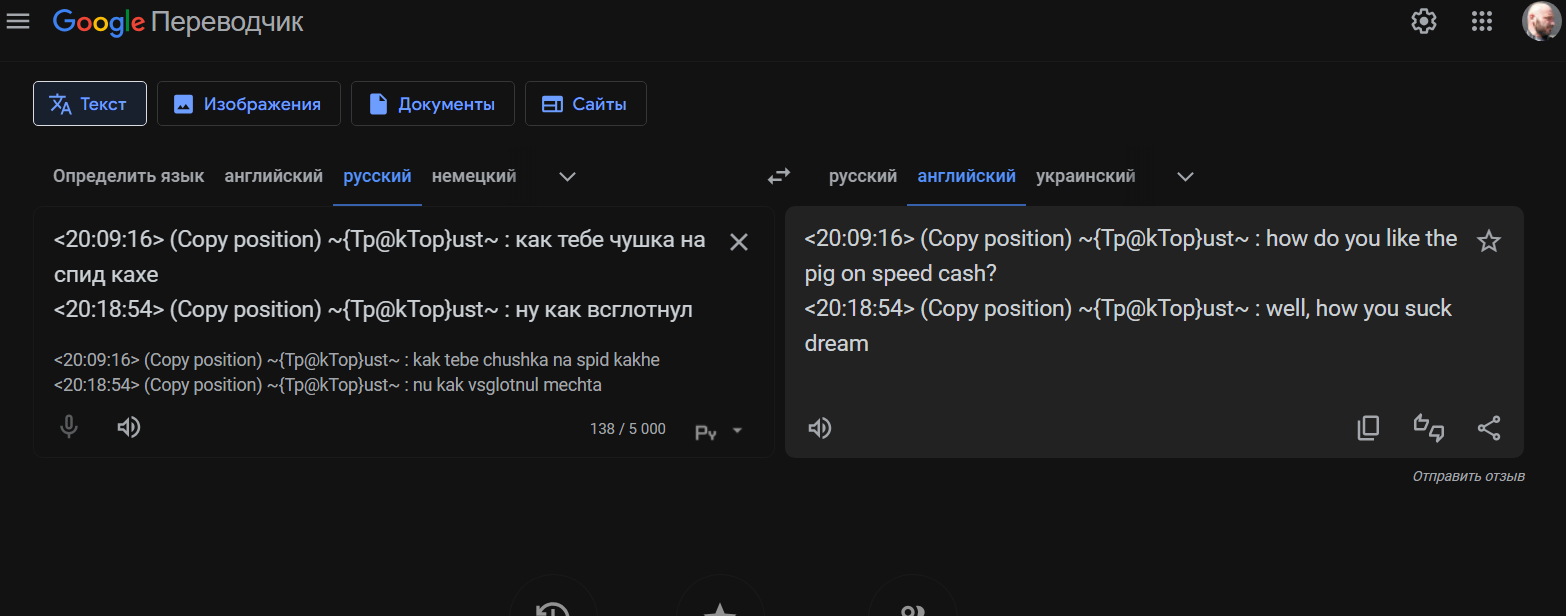Share the translation
Viewport: 1566px width, 616px height.
(1488, 428)
